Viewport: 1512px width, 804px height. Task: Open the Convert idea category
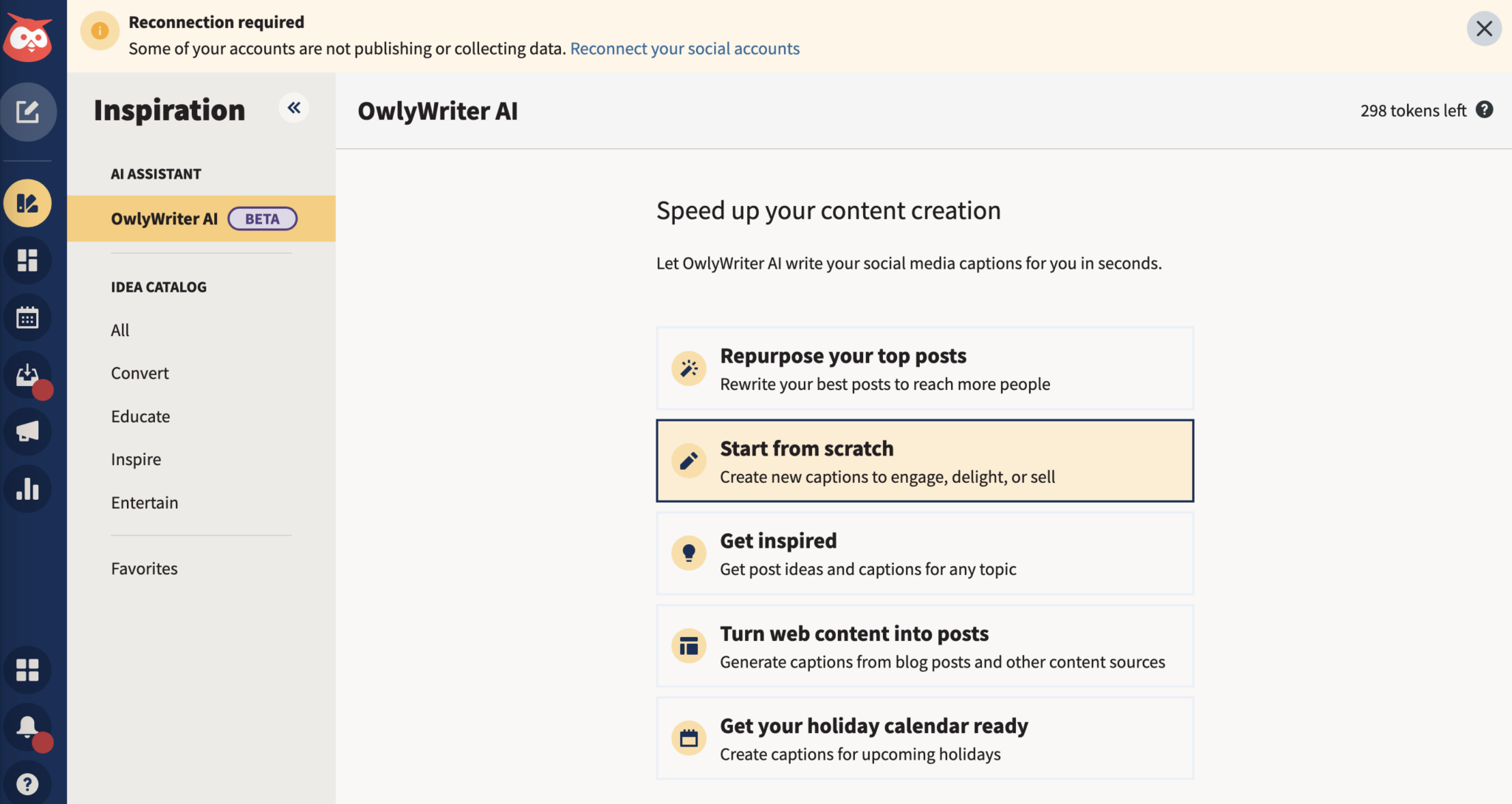click(140, 373)
